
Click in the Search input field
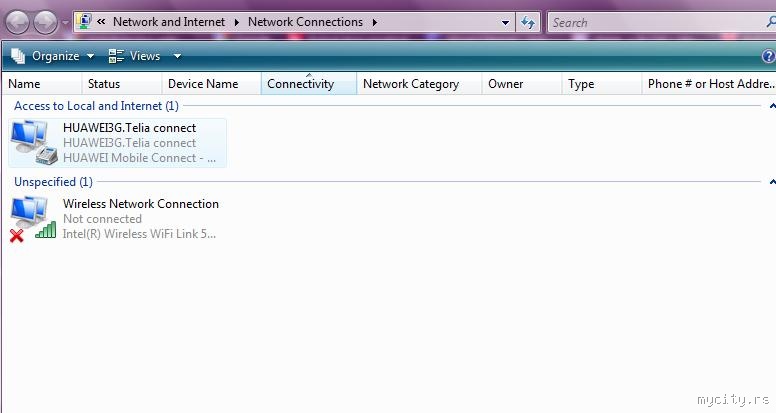pyautogui.click(x=658, y=23)
